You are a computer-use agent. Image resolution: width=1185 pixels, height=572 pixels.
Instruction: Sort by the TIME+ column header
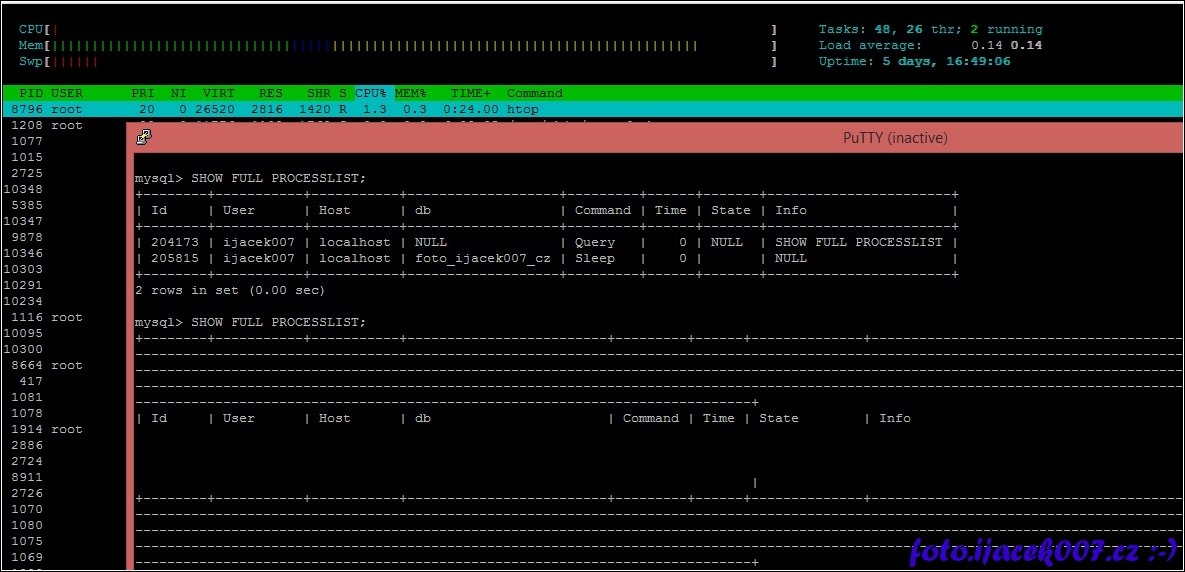pyautogui.click(x=470, y=93)
